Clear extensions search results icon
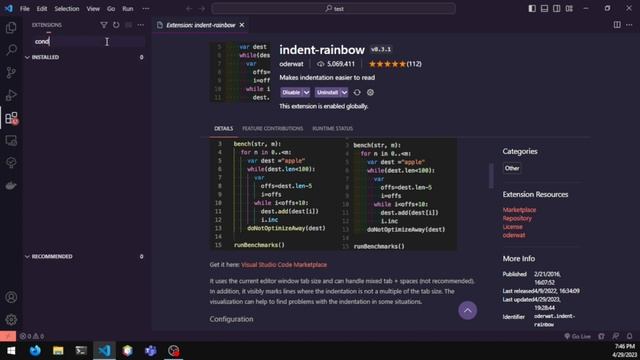The image size is (640, 360). pos(128,25)
